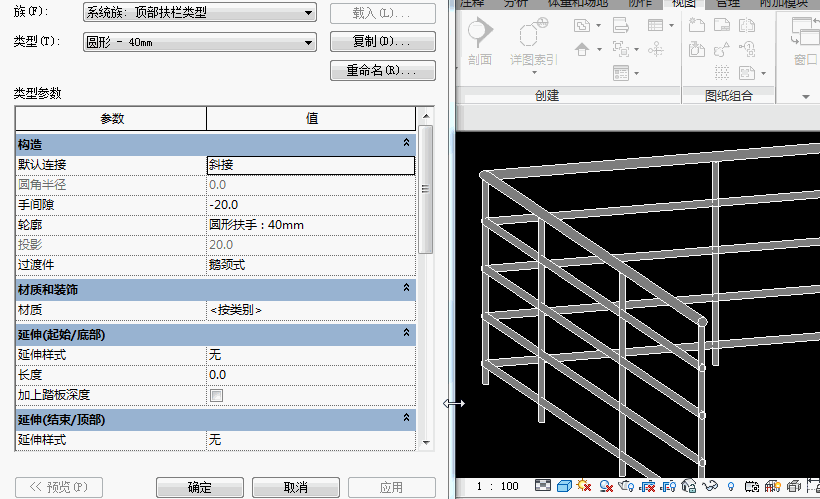Open the detail level icon in view bar
The height and width of the screenshot is (499, 820).
coord(542,486)
